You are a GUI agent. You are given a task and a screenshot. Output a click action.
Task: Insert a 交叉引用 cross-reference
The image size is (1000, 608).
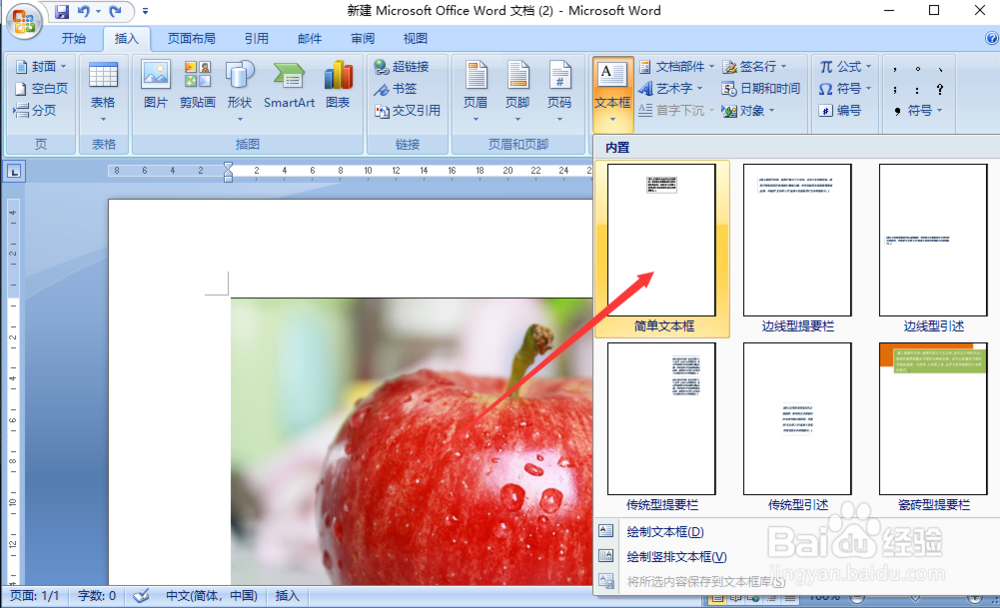pyautogui.click(x=408, y=110)
